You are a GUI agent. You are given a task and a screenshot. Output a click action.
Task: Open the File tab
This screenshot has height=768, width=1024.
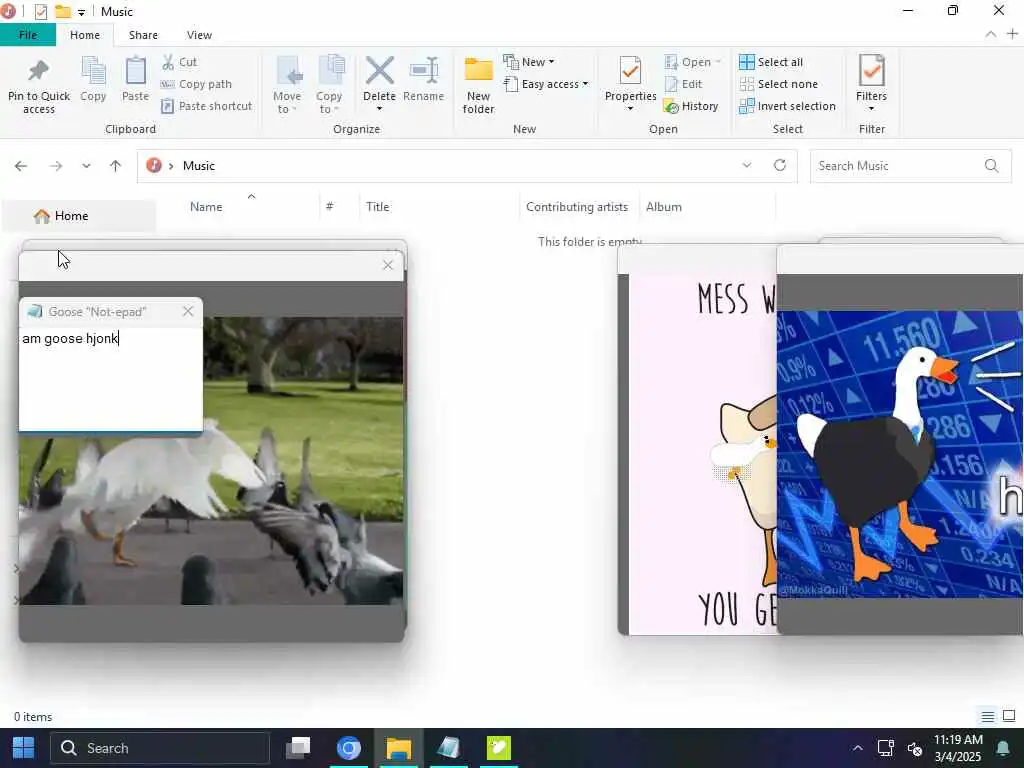28,35
